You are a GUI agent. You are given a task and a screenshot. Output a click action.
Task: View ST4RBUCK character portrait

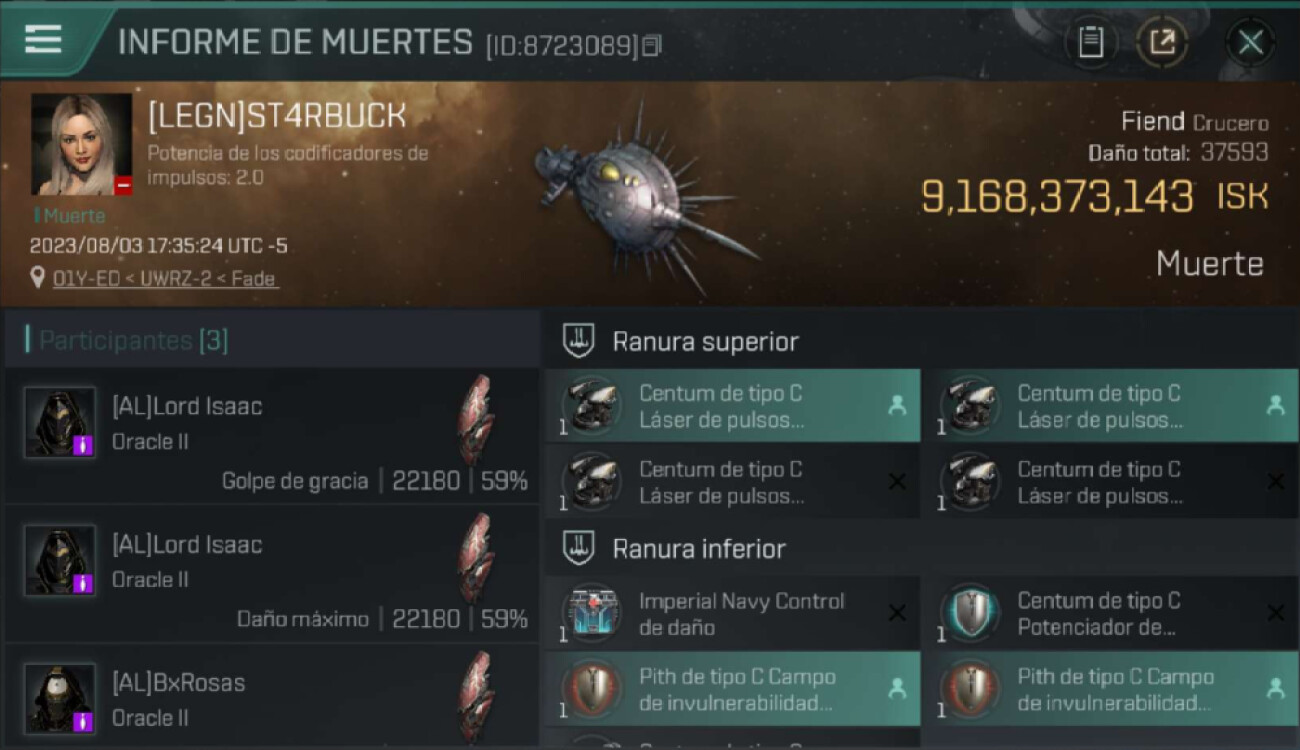tap(82, 145)
